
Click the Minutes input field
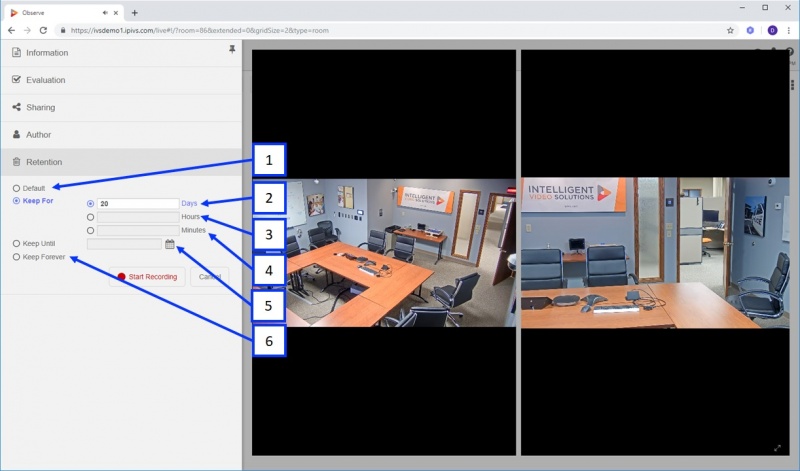[138, 231]
